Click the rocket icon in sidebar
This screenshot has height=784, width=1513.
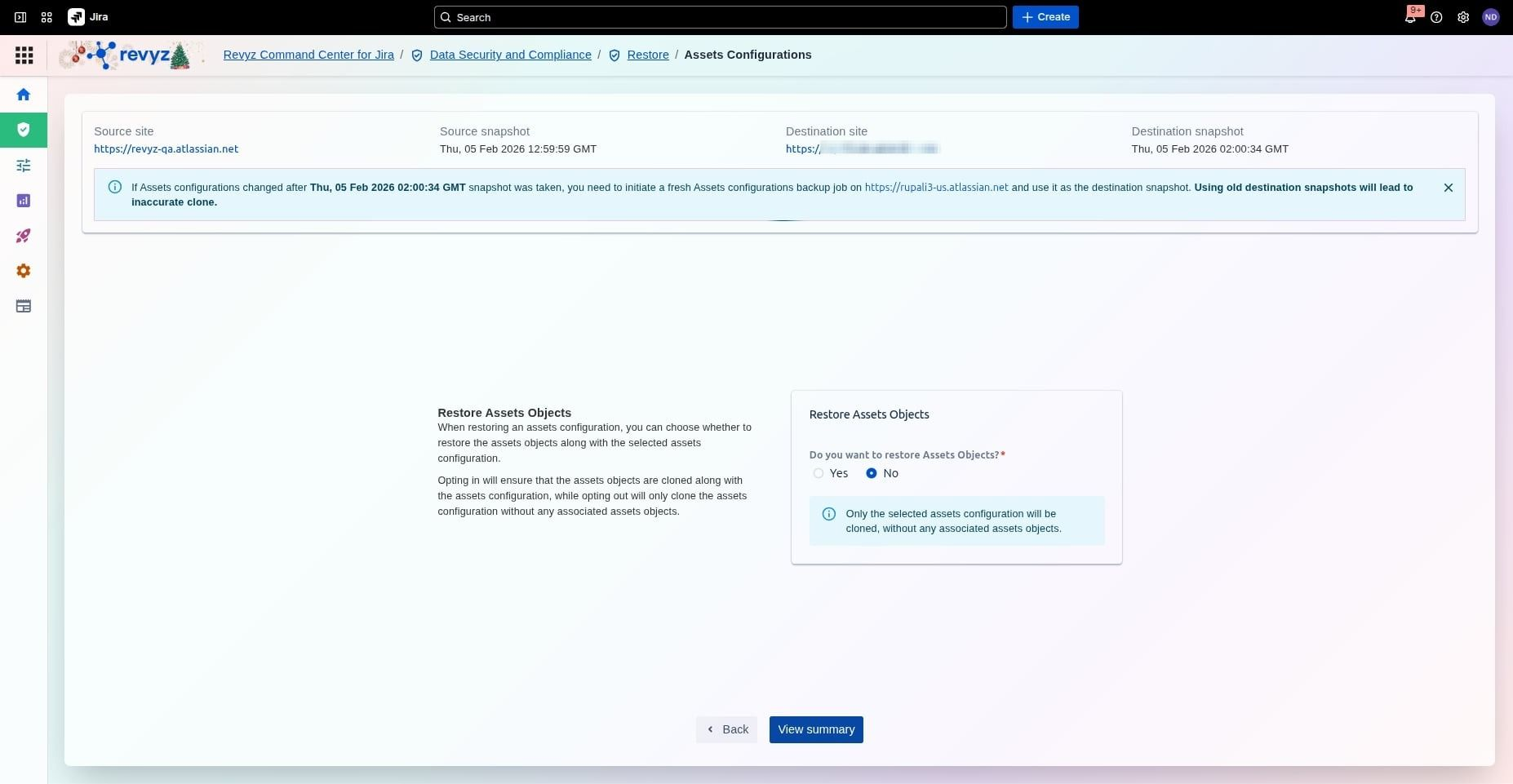pos(24,236)
